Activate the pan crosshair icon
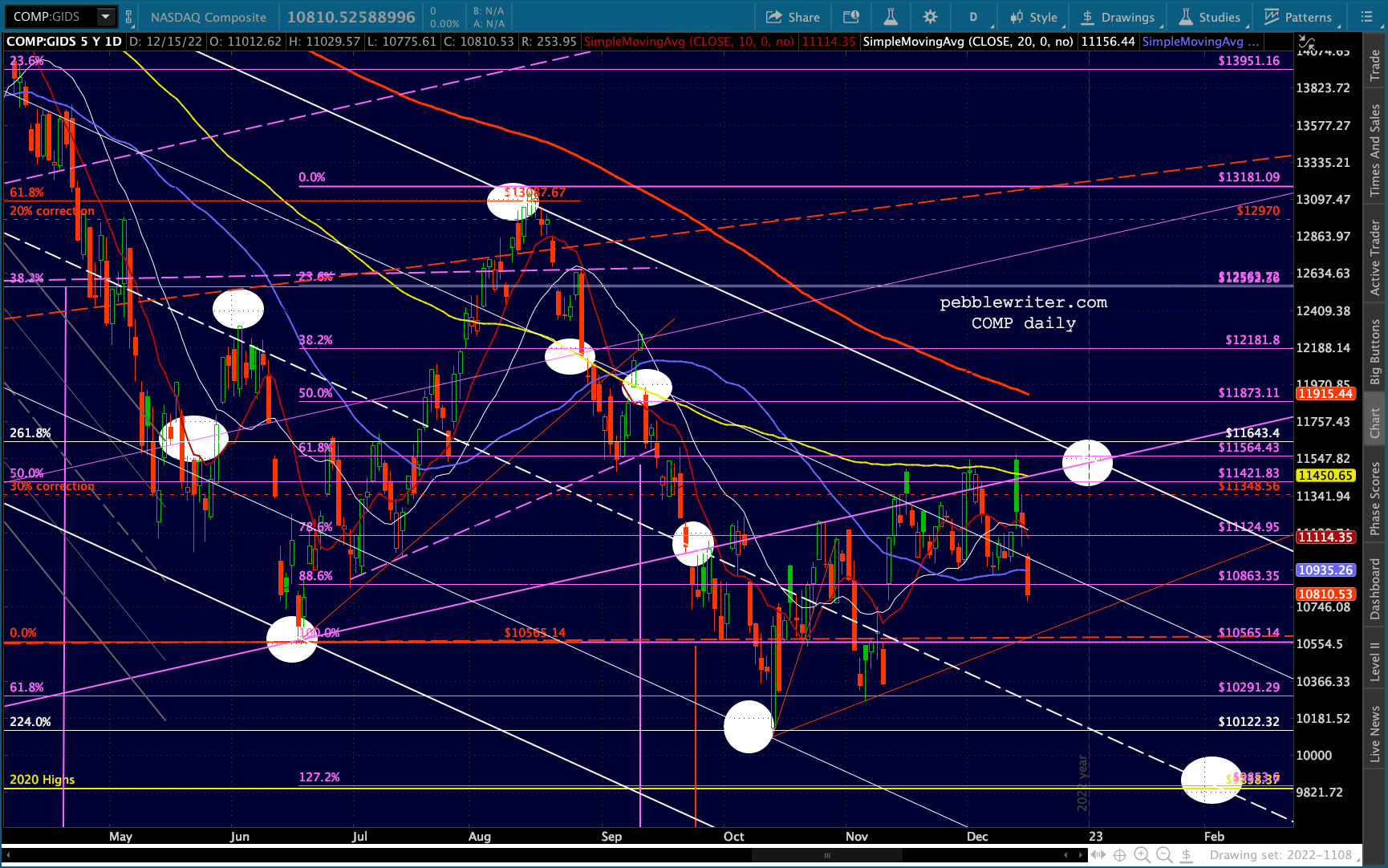Image resolution: width=1388 pixels, height=868 pixels. tap(1119, 855)
